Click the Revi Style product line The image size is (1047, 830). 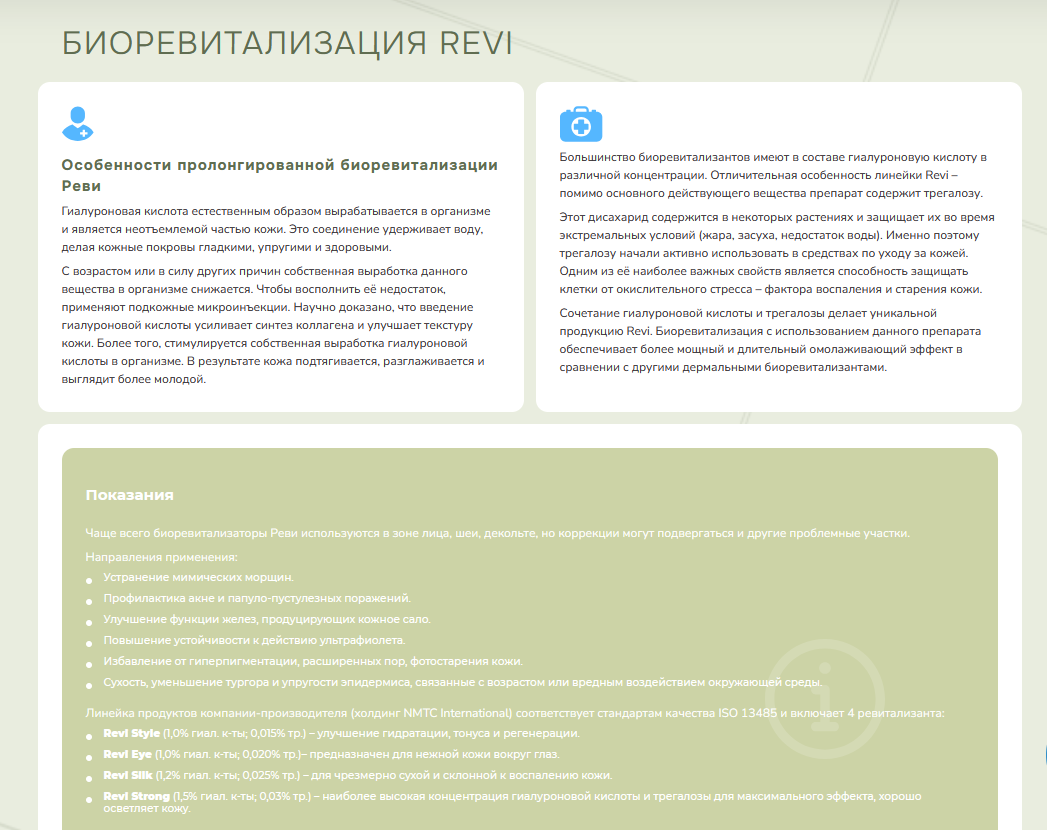[x=341, y=733]
